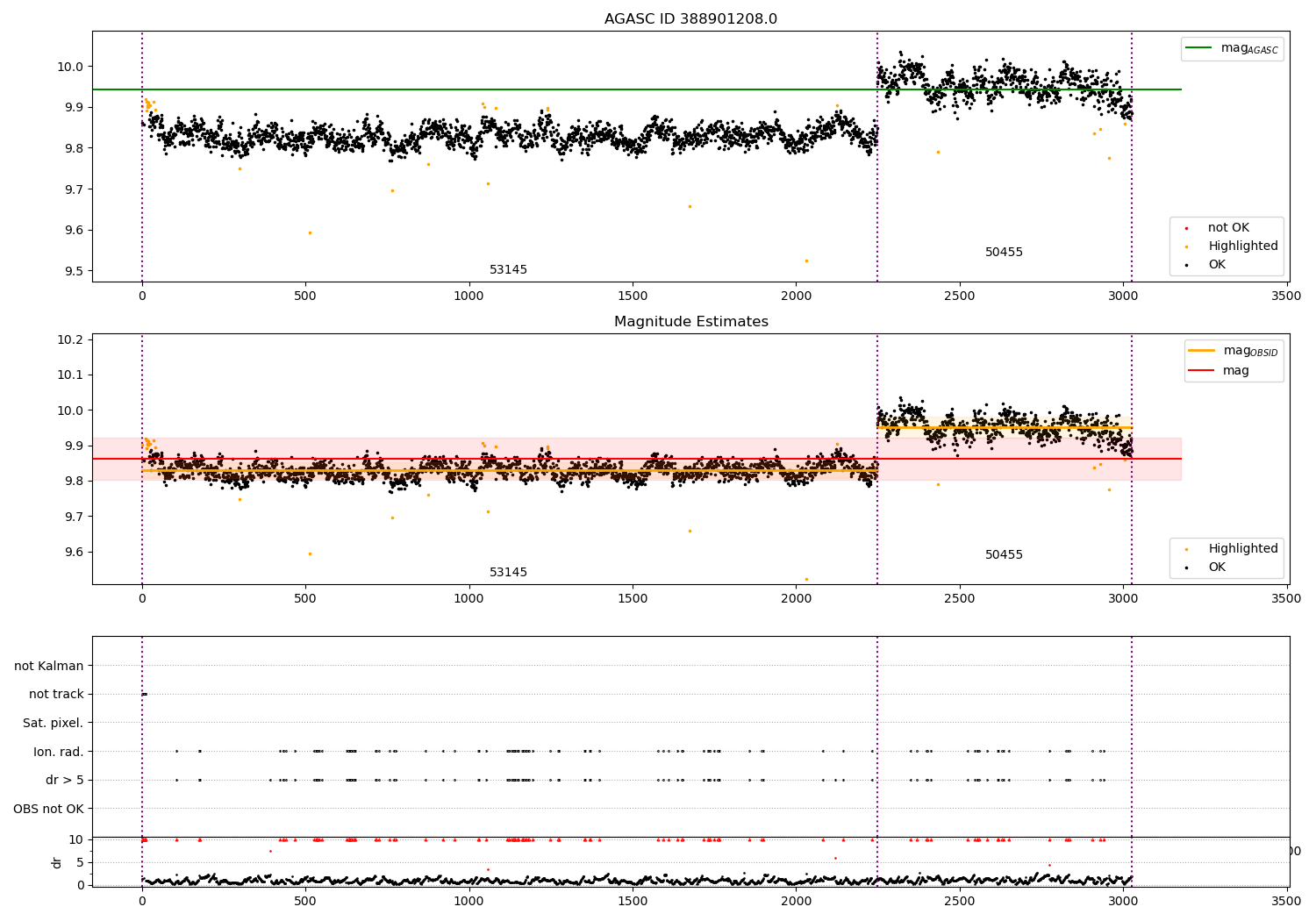Click the 10.2 y-axis tick in middle plot
This screenshot has width=1316, height=921.
(x=72, y=339)
